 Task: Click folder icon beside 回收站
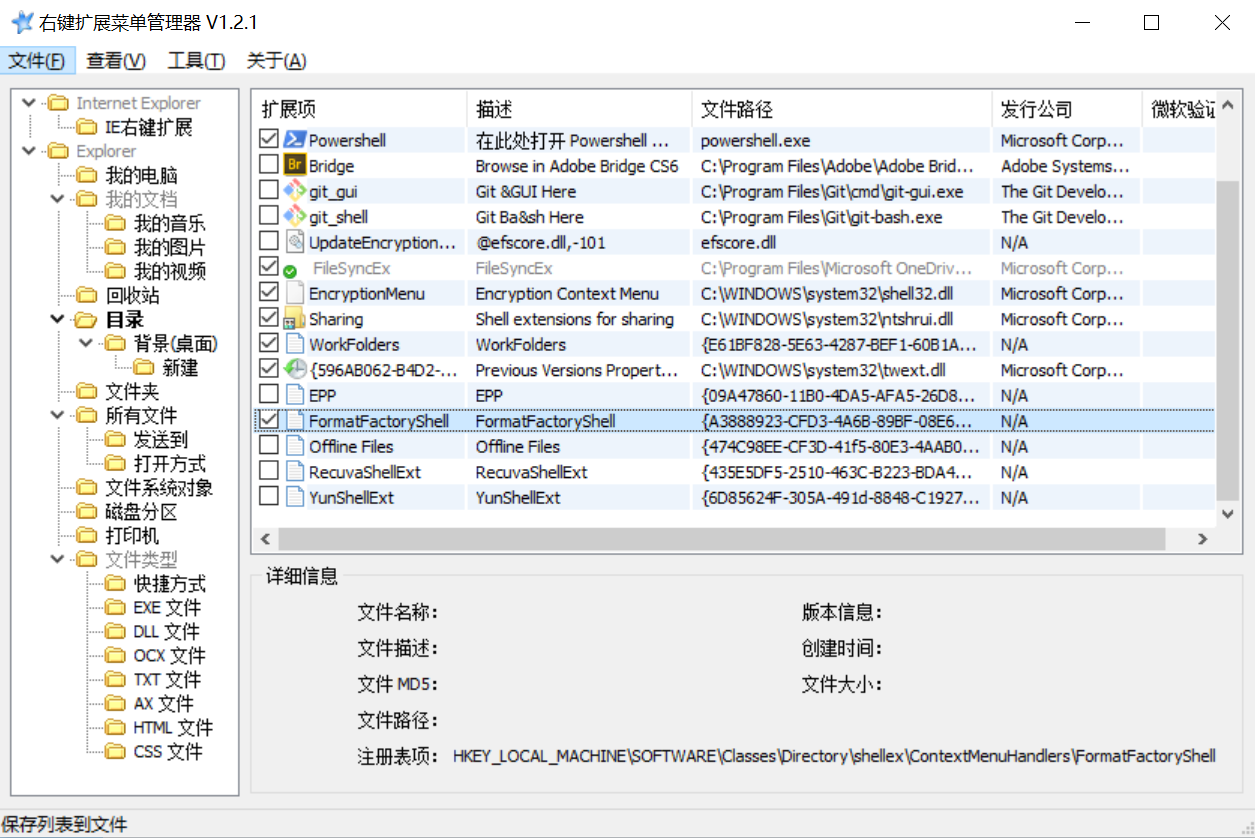click(88, 295)
